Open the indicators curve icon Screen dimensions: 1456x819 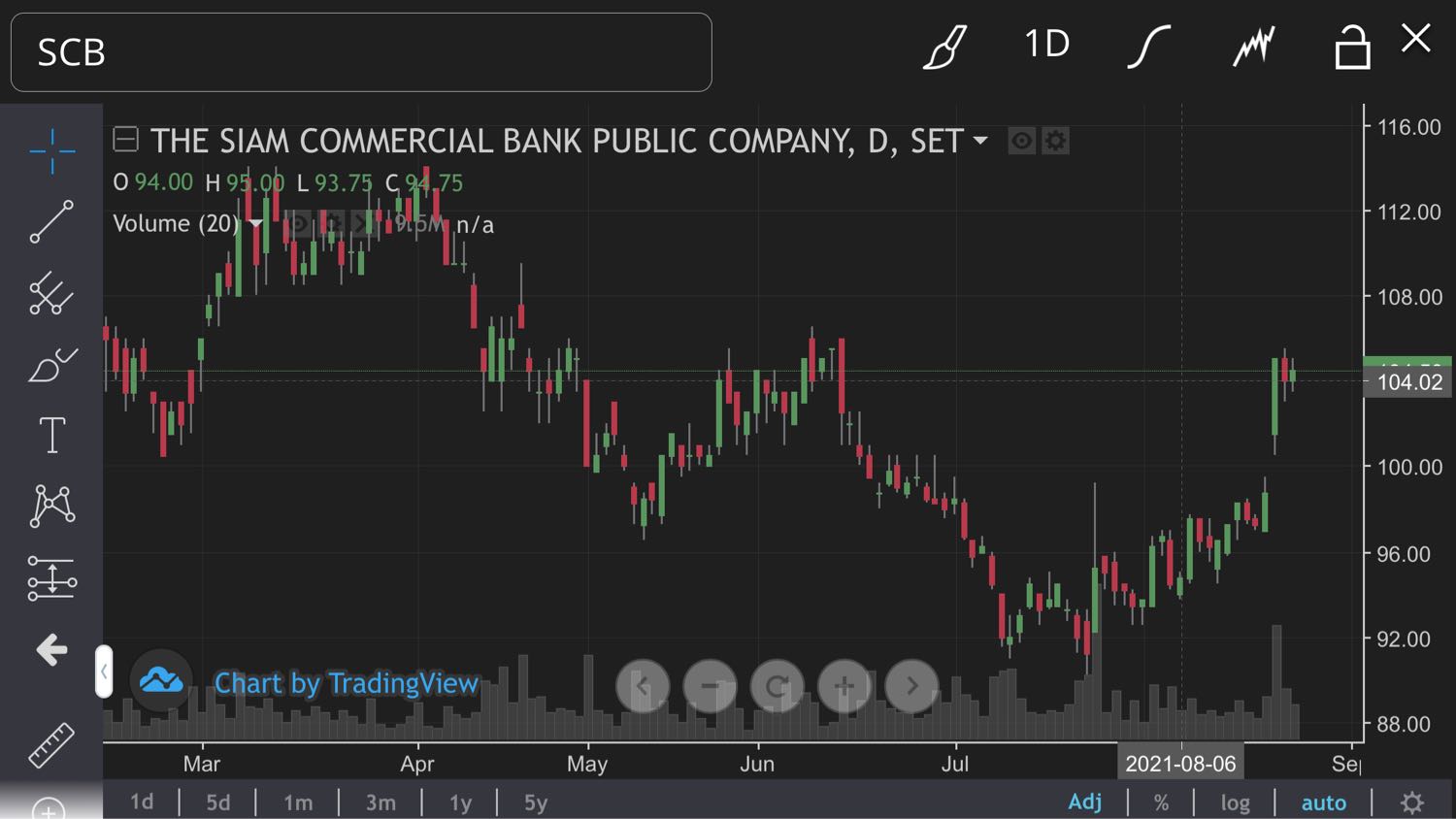pyautogui.click(x=1149, y=46)
